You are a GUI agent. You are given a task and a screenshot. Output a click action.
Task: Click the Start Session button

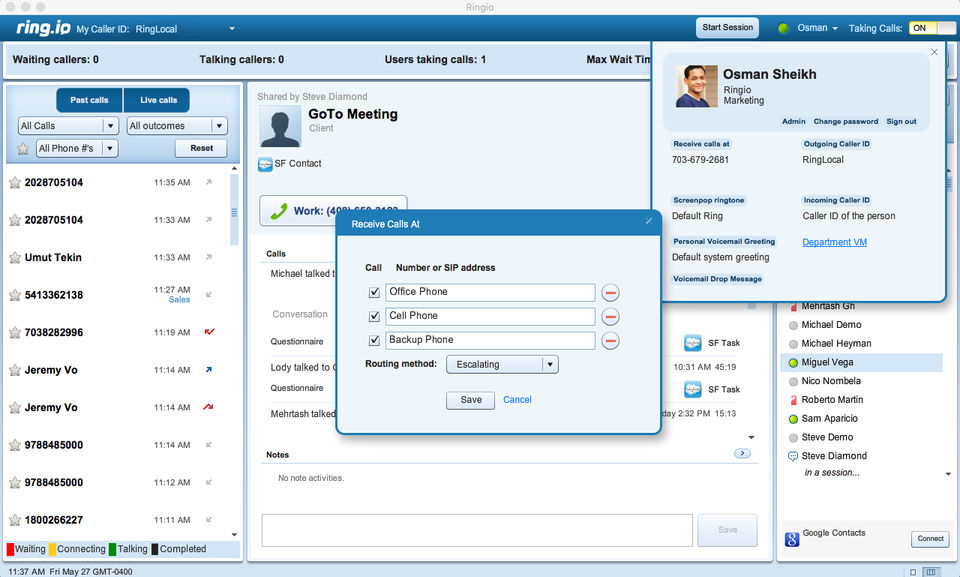(727, 28)
